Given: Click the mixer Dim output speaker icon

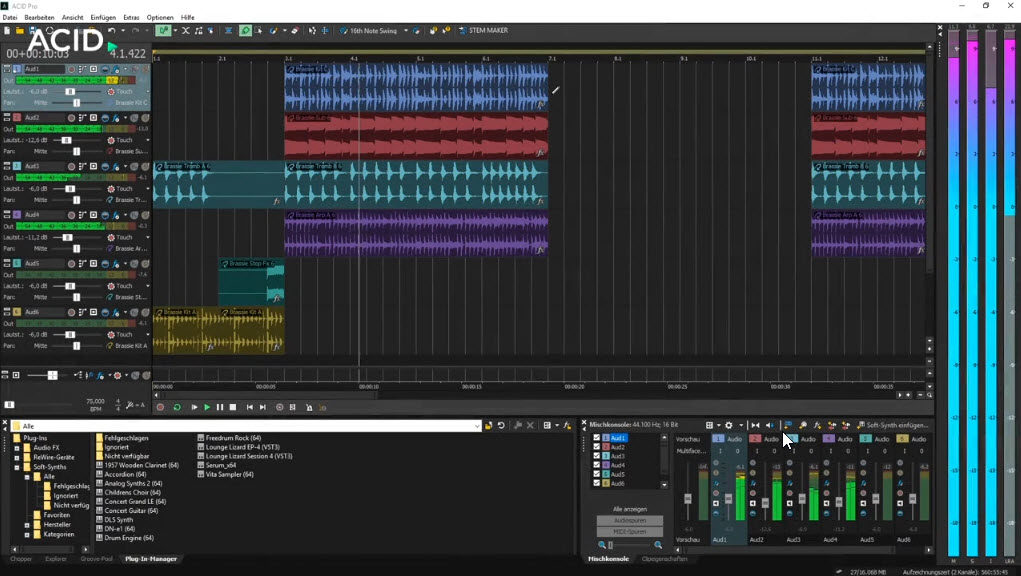Looking at the screenshot, I should (x=770, y=425).
